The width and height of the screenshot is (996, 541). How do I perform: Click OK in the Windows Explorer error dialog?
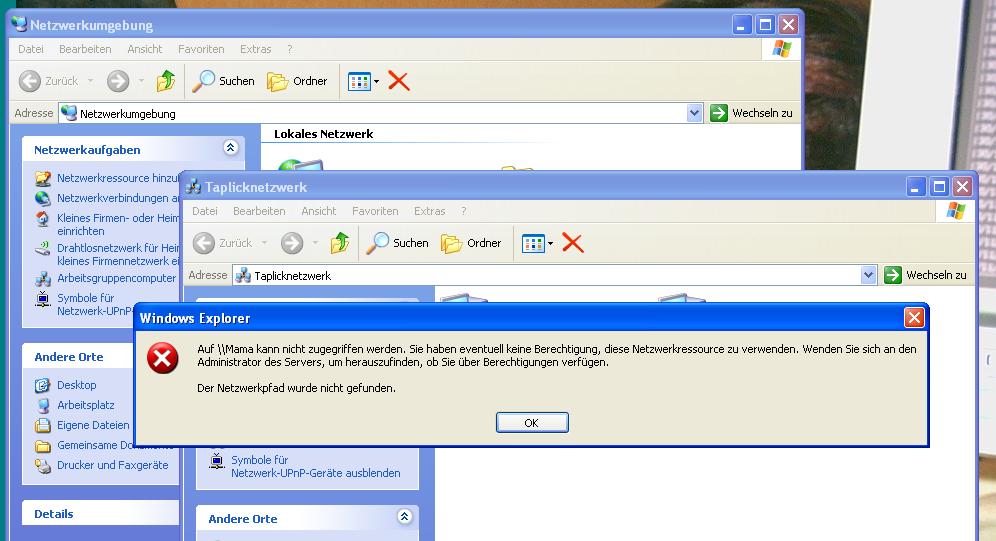[x=531, y=423]
